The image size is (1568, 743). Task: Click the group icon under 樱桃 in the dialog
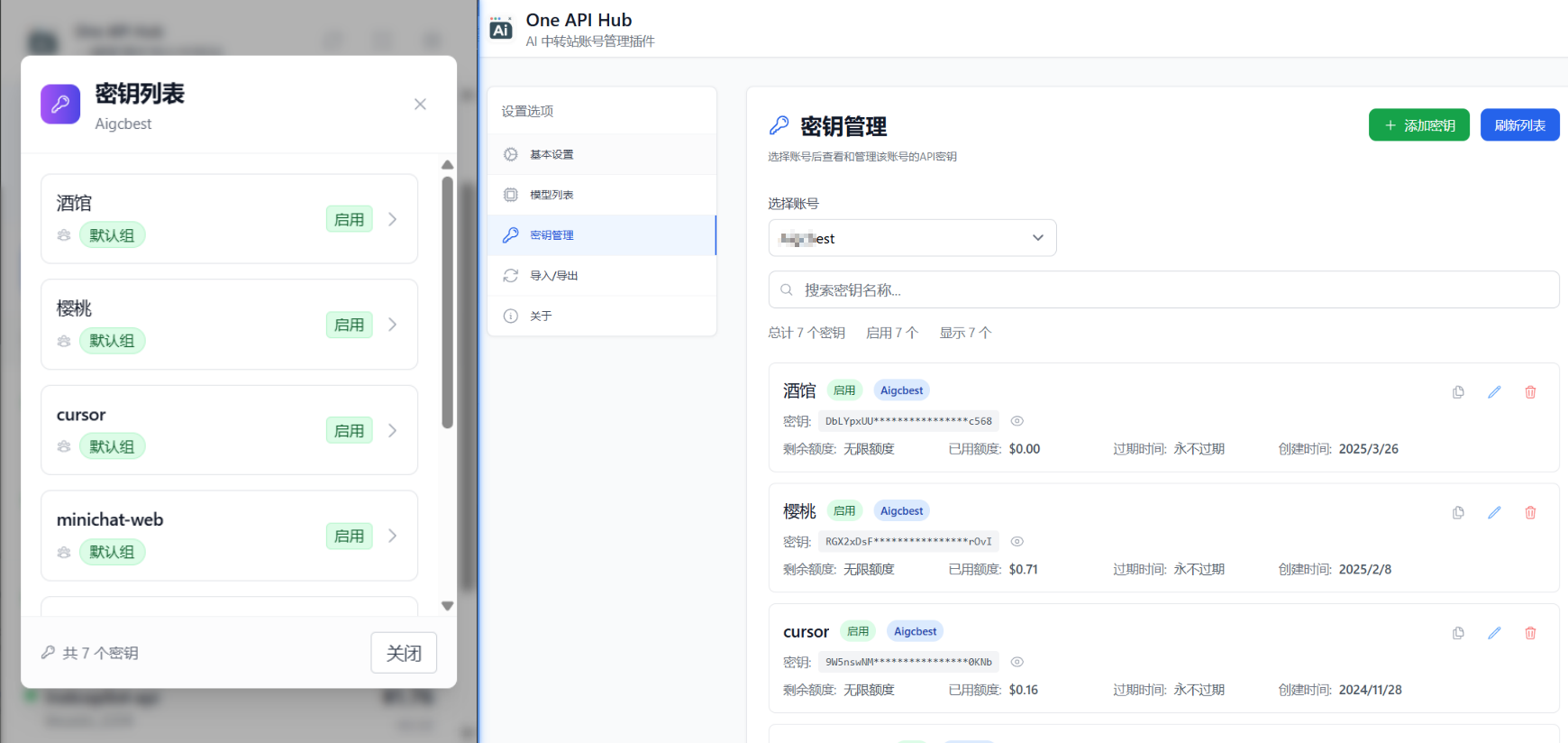tap(64, 341)
